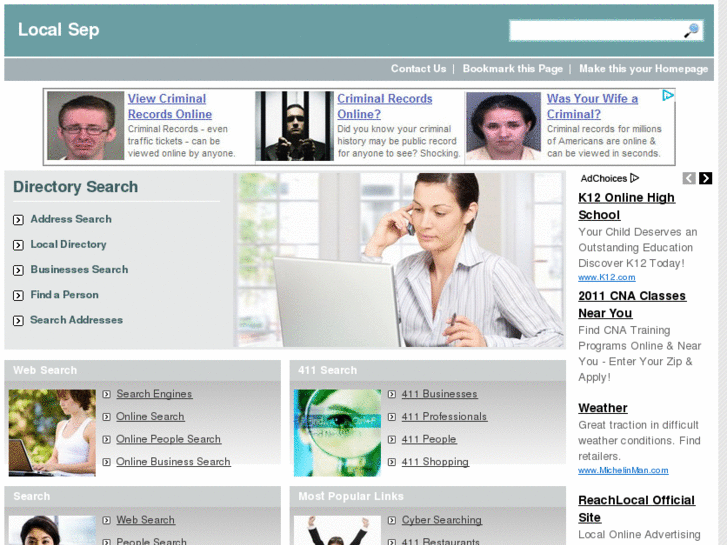
Task: Open the Web Search link under Search
Action: point(146,520)
